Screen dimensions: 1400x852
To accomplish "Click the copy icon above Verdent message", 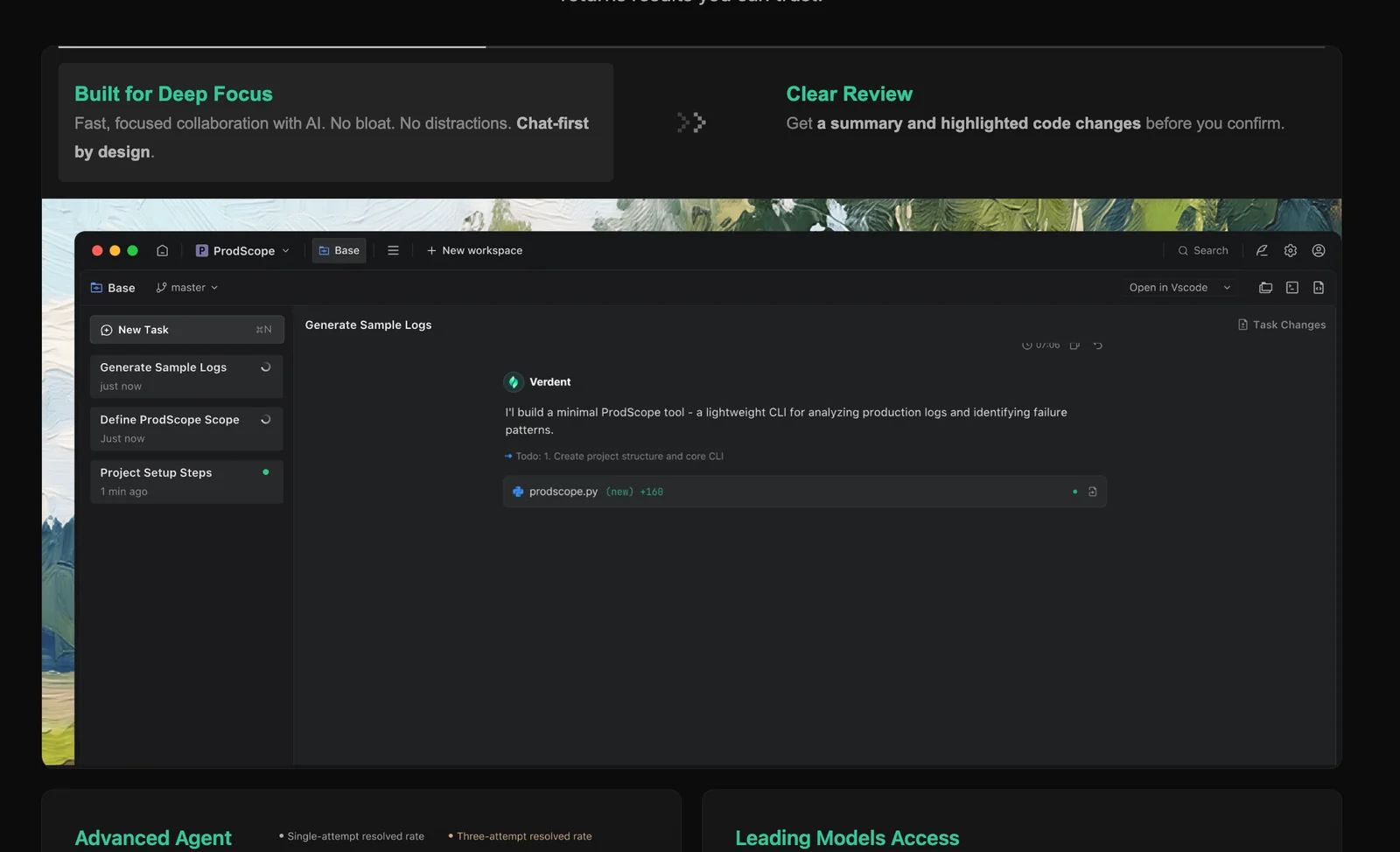I will (1074, 346).
